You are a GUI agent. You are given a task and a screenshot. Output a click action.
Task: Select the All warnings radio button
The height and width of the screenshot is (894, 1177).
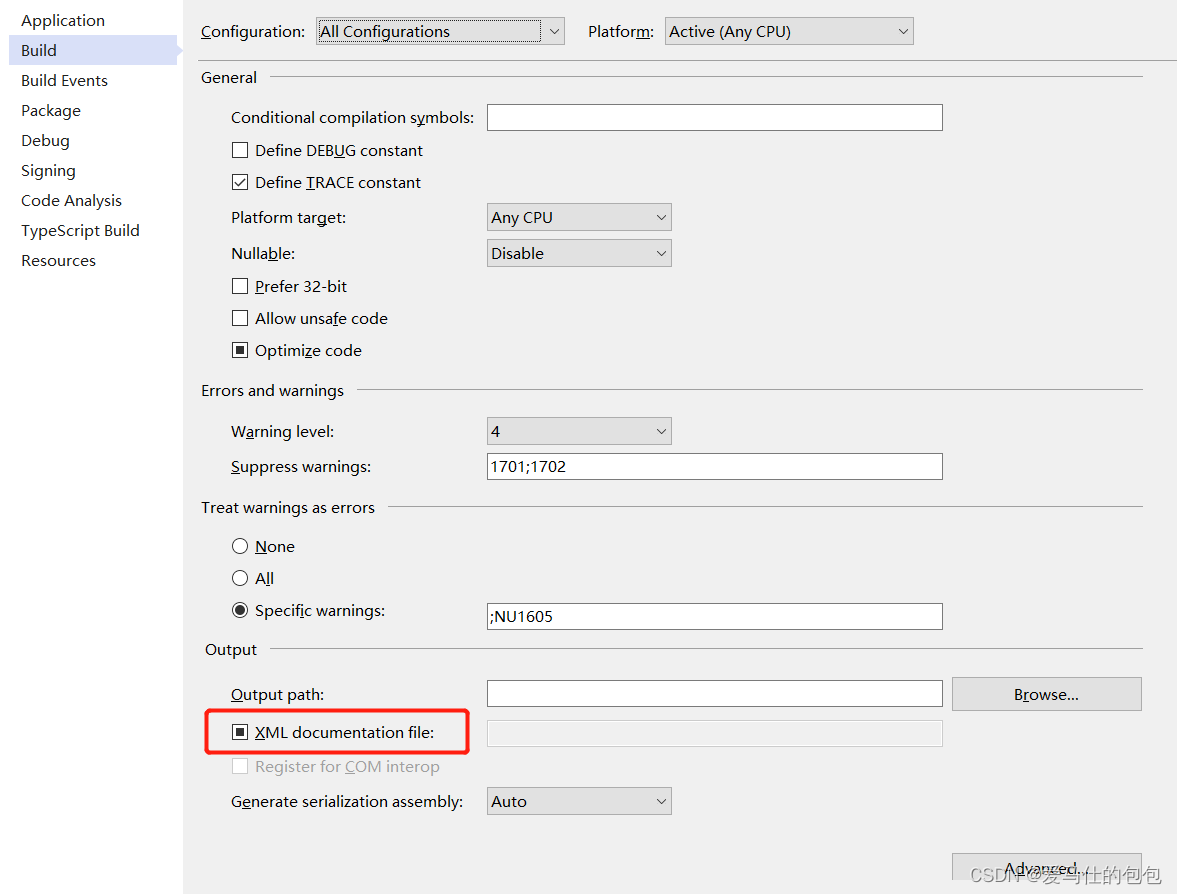(x=239, y=578)
